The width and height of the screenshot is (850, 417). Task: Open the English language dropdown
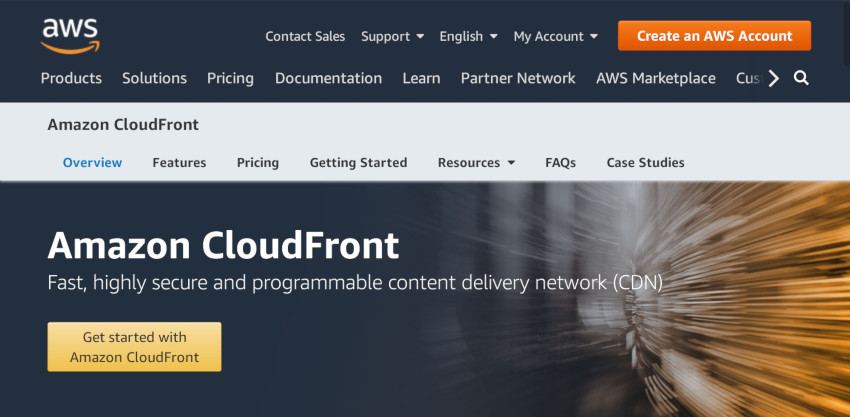click(468, 36)
